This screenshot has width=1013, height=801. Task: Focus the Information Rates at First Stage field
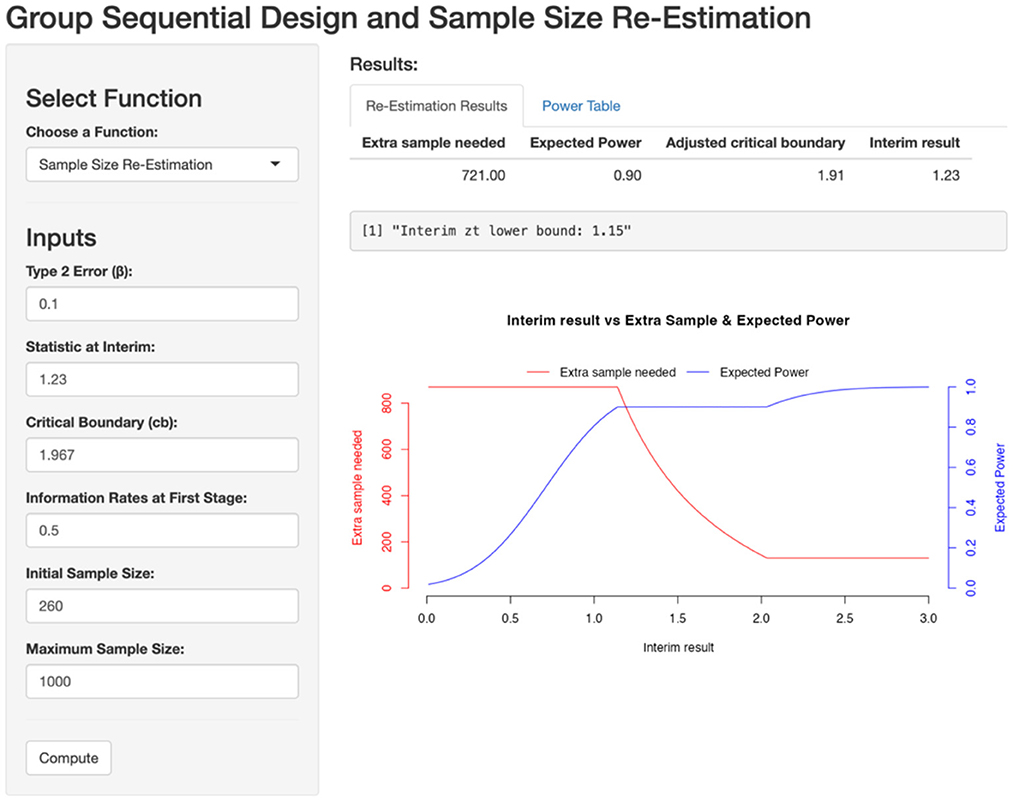pyautogui.click(x=162, y=530)
